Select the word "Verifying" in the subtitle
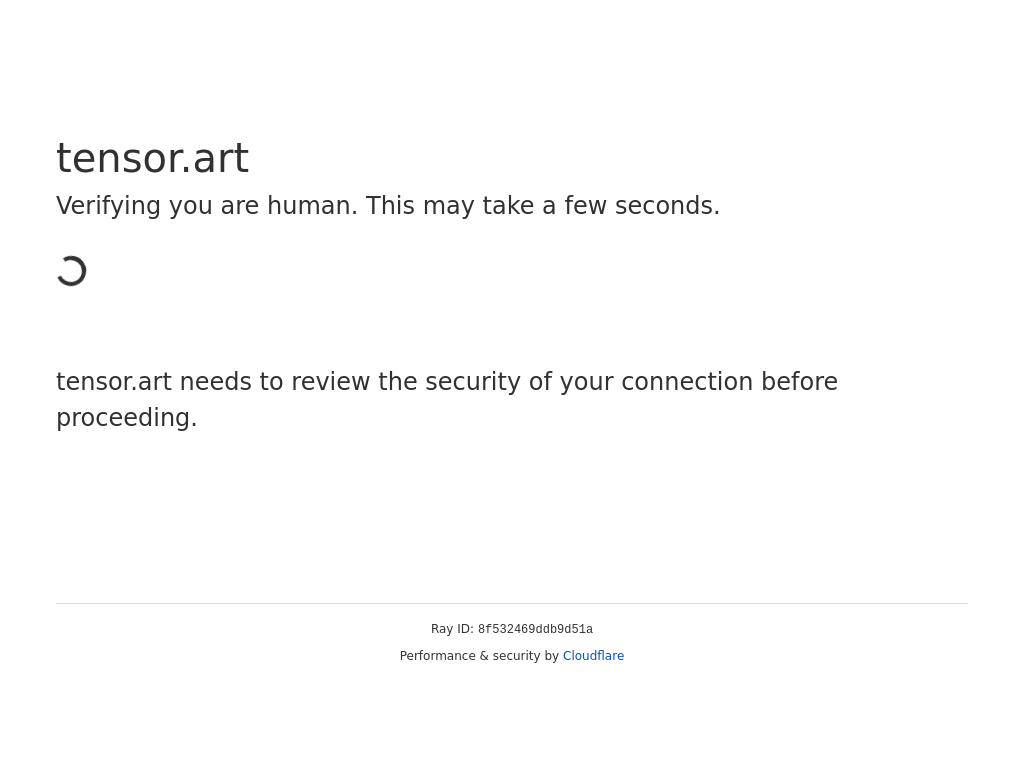Viewport: 1024px width, 768px height. [x=108, y=206]
